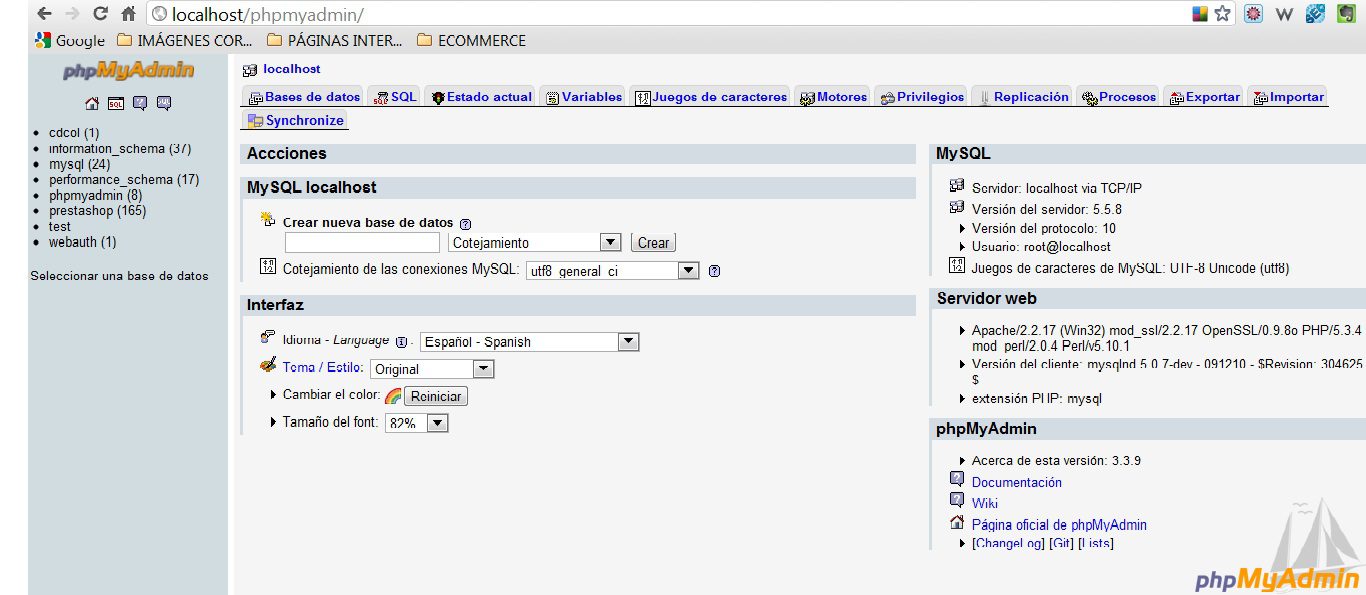Go back with the browser back arrow
The width and height of the screenshot is (1366, 595).
(44, 14)
